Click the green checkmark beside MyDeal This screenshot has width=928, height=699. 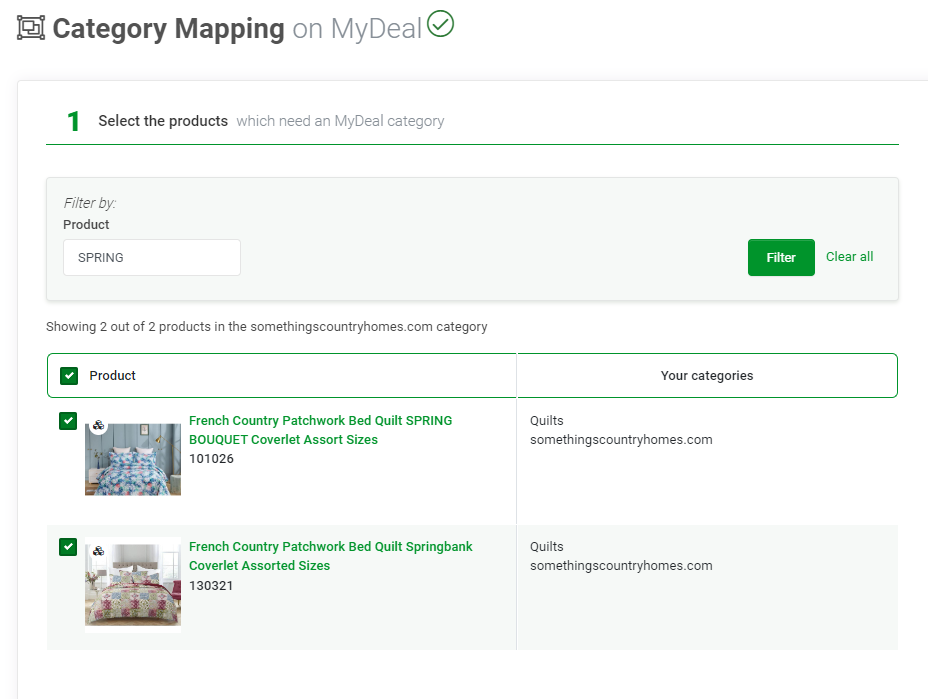440,24
